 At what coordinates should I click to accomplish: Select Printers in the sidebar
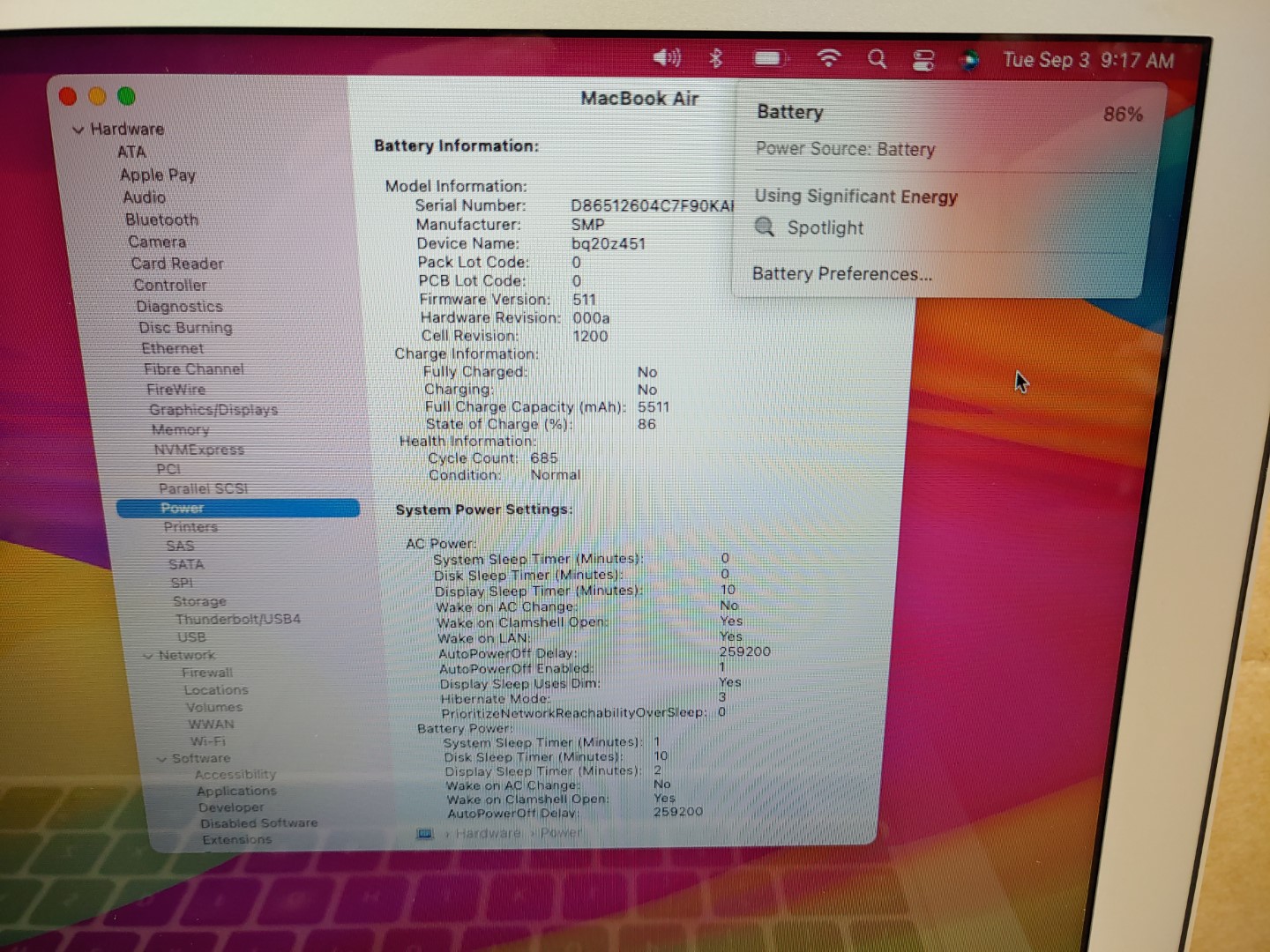click(x=190, y=527)
